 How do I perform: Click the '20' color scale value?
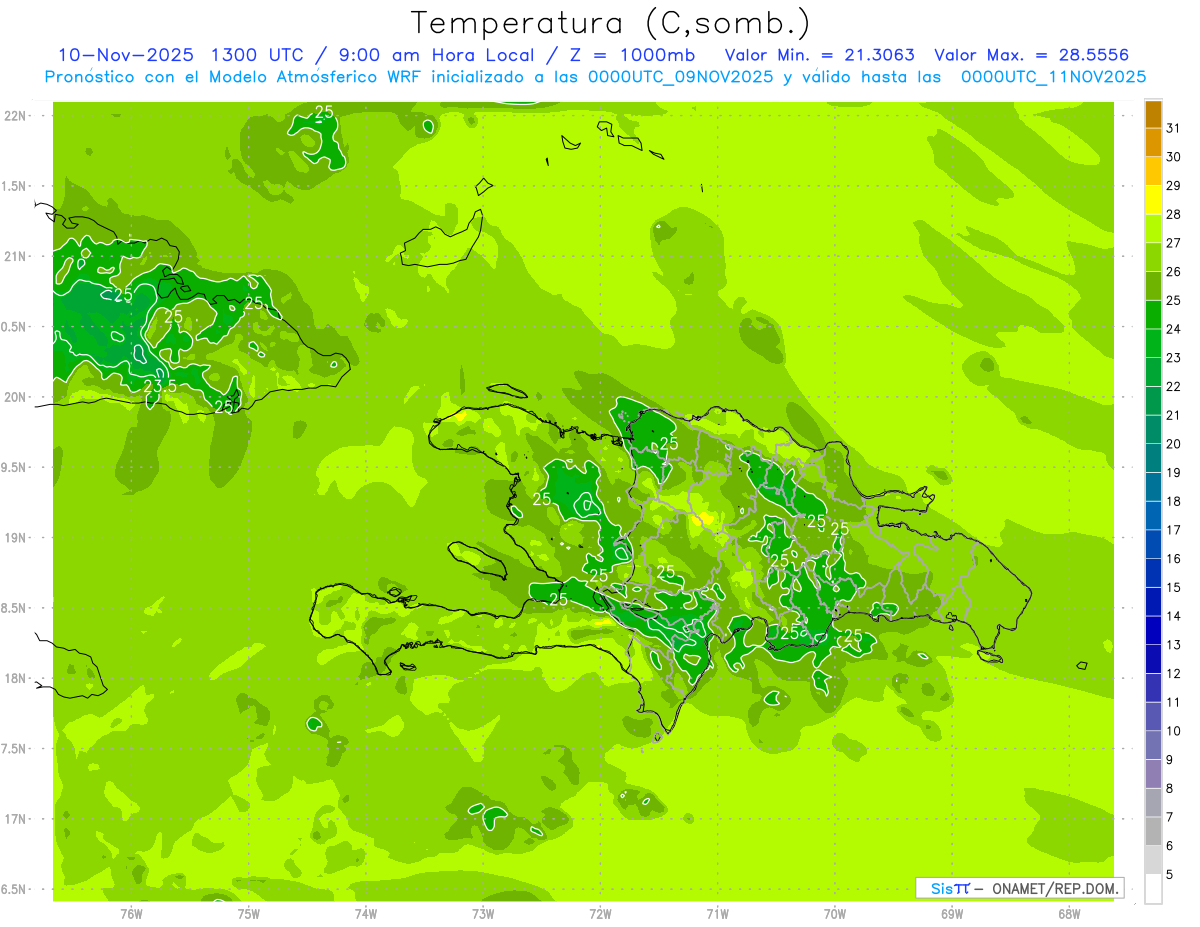tap(1174, 444)
